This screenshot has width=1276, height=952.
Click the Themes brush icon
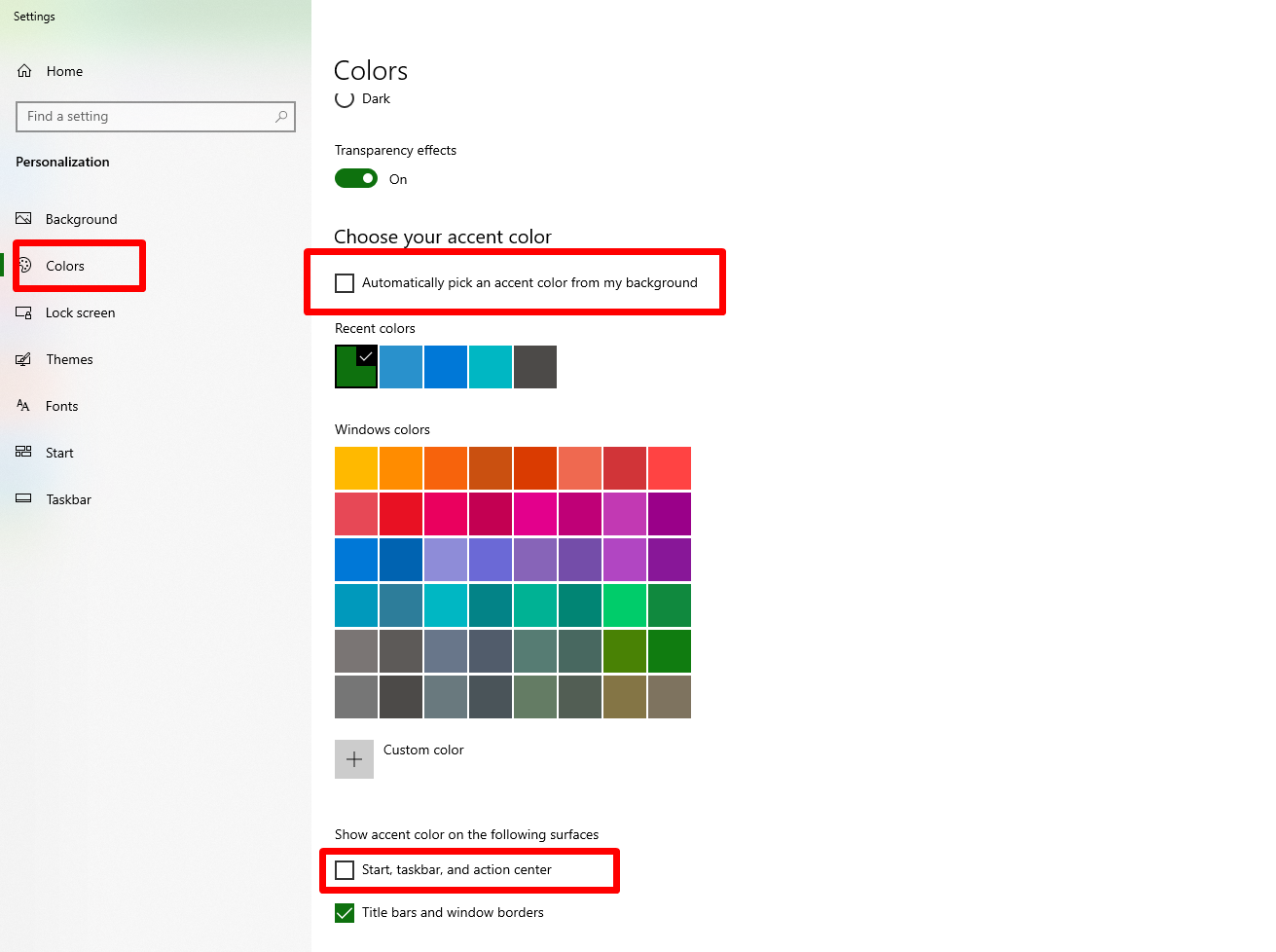pyautogui.click(x=23, y=359)
